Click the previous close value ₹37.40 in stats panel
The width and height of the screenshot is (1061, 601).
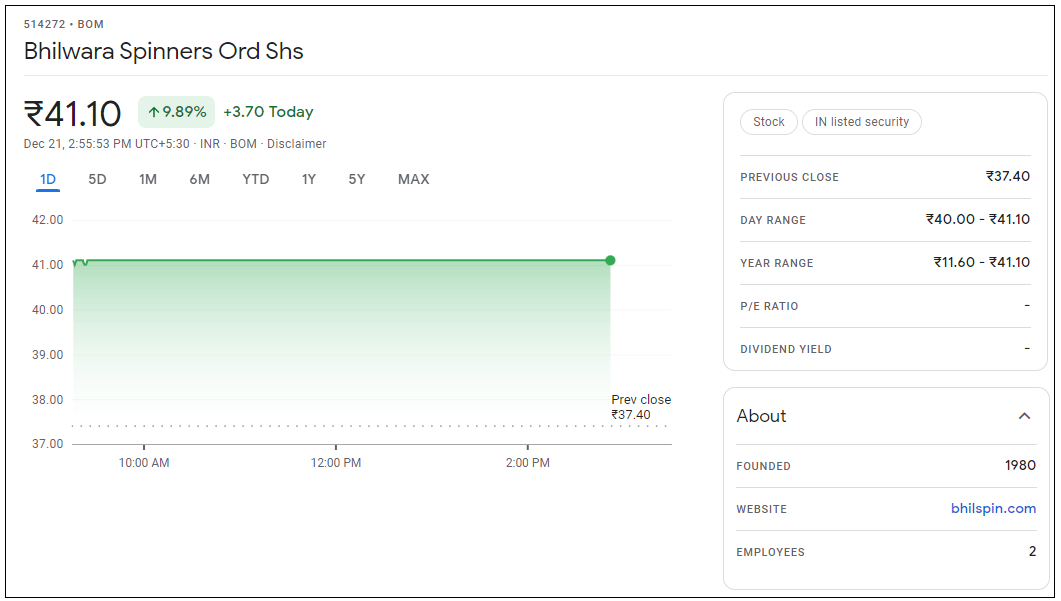(x=1008, y=177)
